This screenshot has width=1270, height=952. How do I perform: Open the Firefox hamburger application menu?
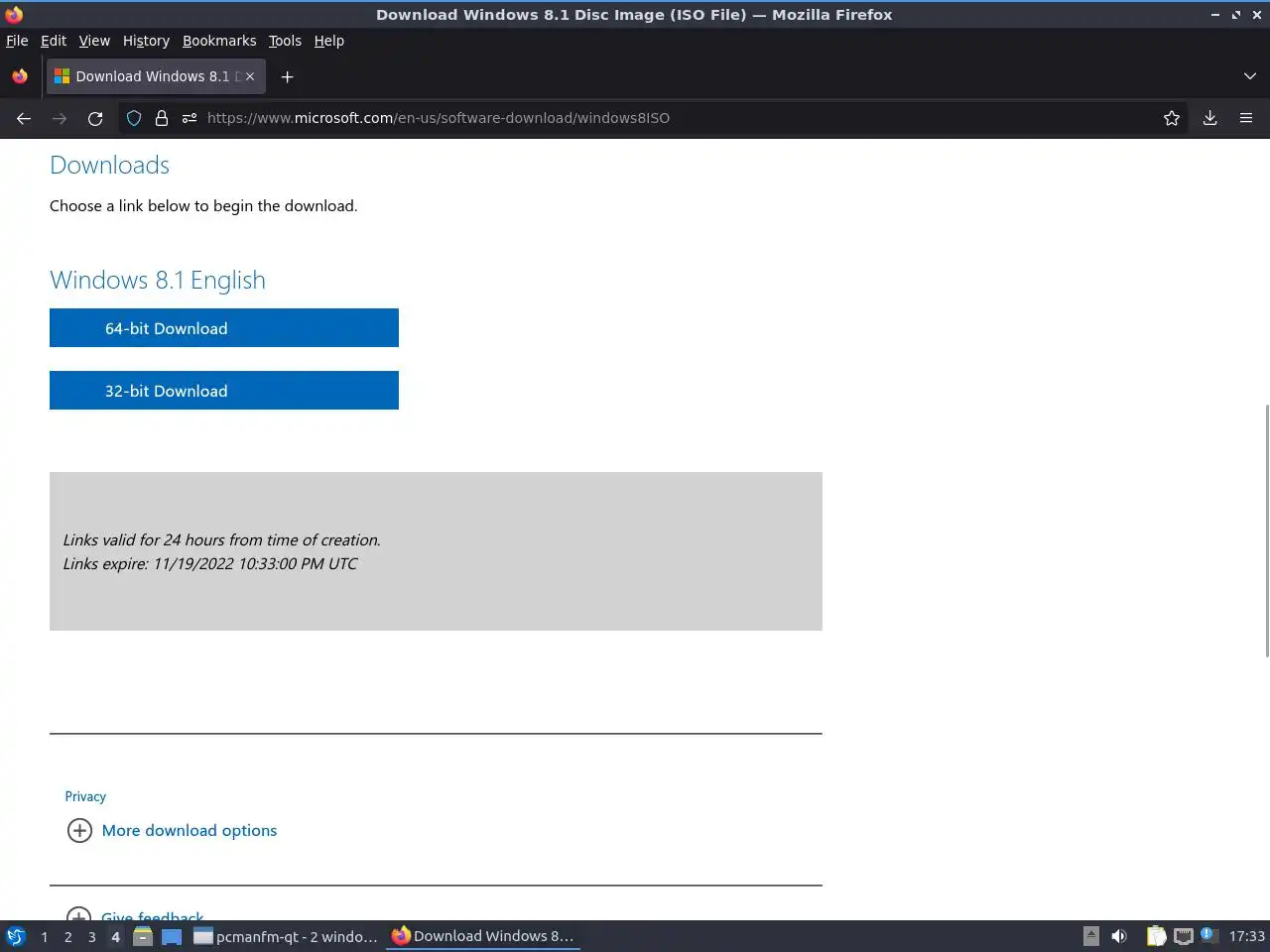pos(1246,118)
